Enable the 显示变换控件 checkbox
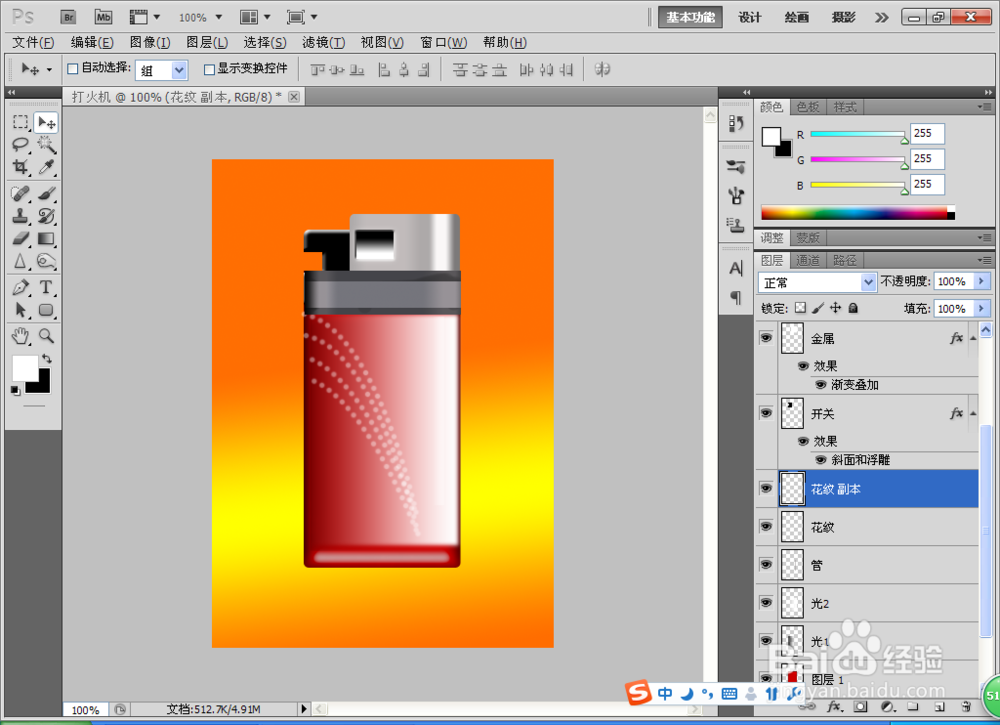Screen dimensions: 1000x725 point(209,69)
